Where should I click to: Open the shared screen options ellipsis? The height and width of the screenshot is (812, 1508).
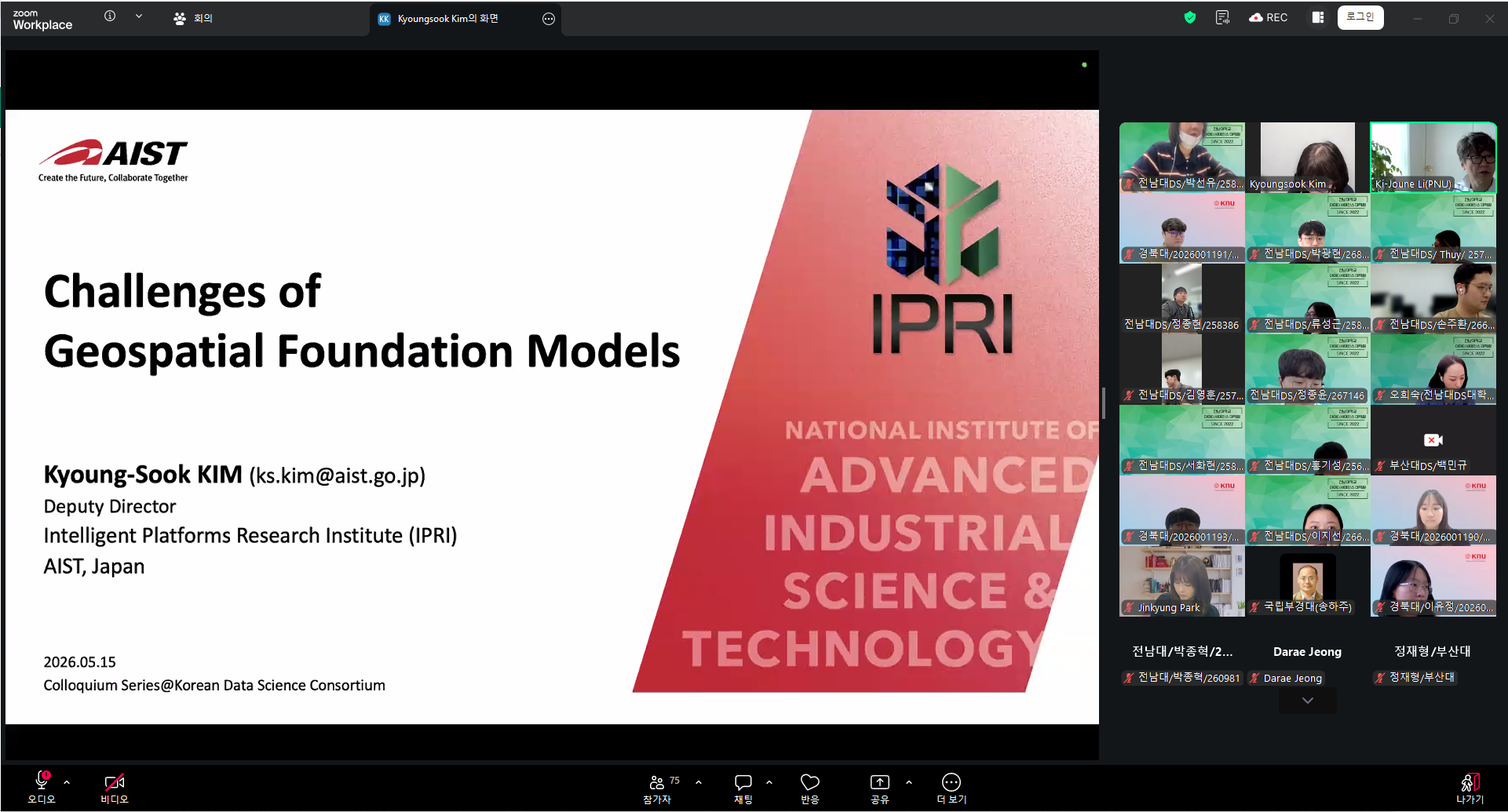pyautogui.click(x=549, y=19)
